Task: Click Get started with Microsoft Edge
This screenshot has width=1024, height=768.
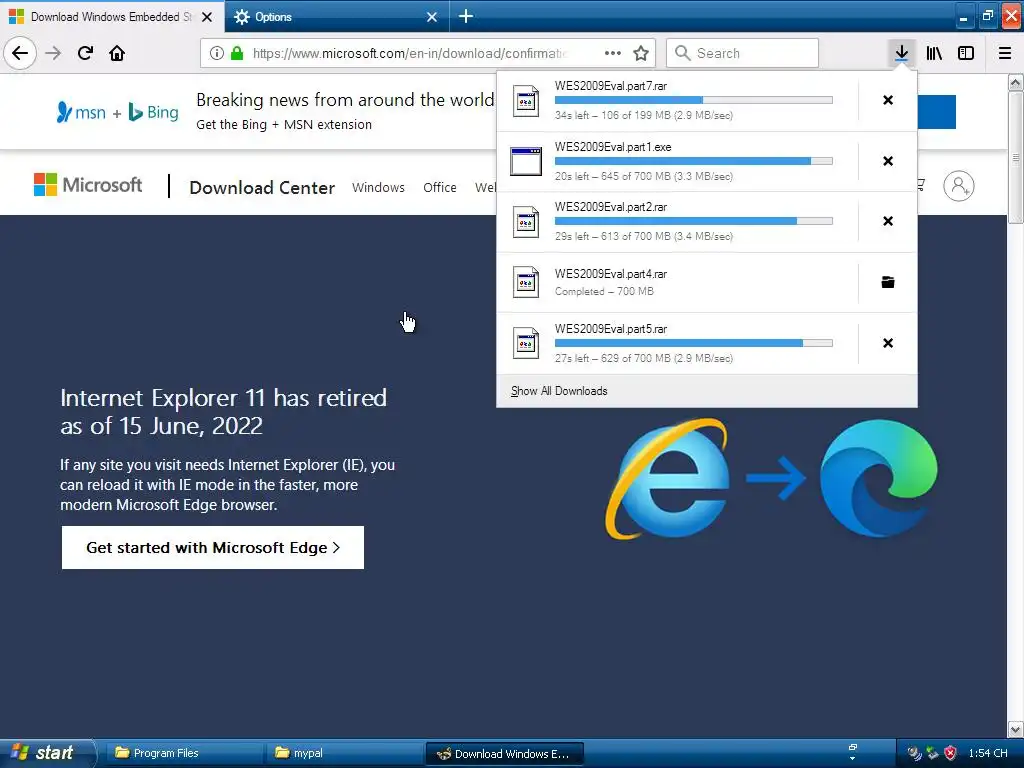Action: pos(213,547)
